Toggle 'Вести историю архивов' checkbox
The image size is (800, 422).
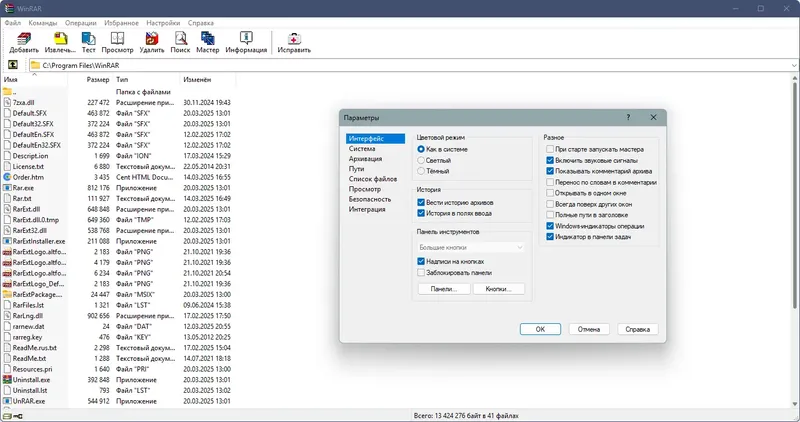421,203
